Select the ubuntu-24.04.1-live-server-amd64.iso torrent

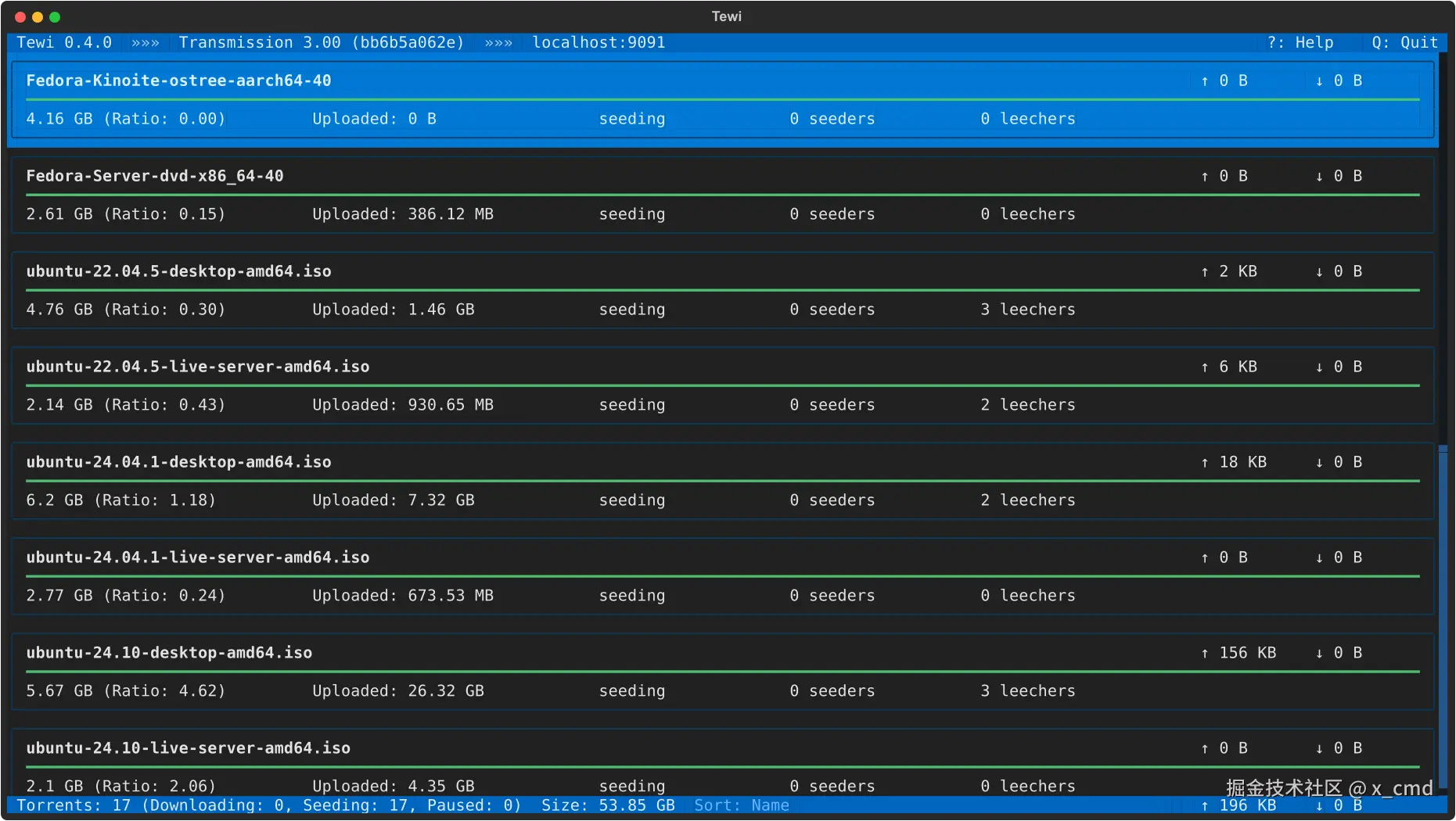pyautogui.click(x=723, y=576)
